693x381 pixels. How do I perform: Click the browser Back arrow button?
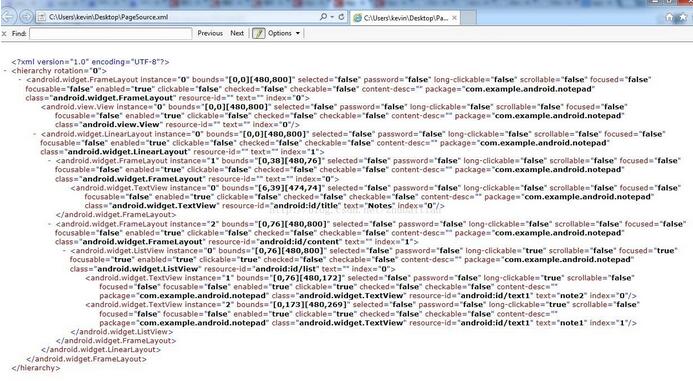click(8, 17)
